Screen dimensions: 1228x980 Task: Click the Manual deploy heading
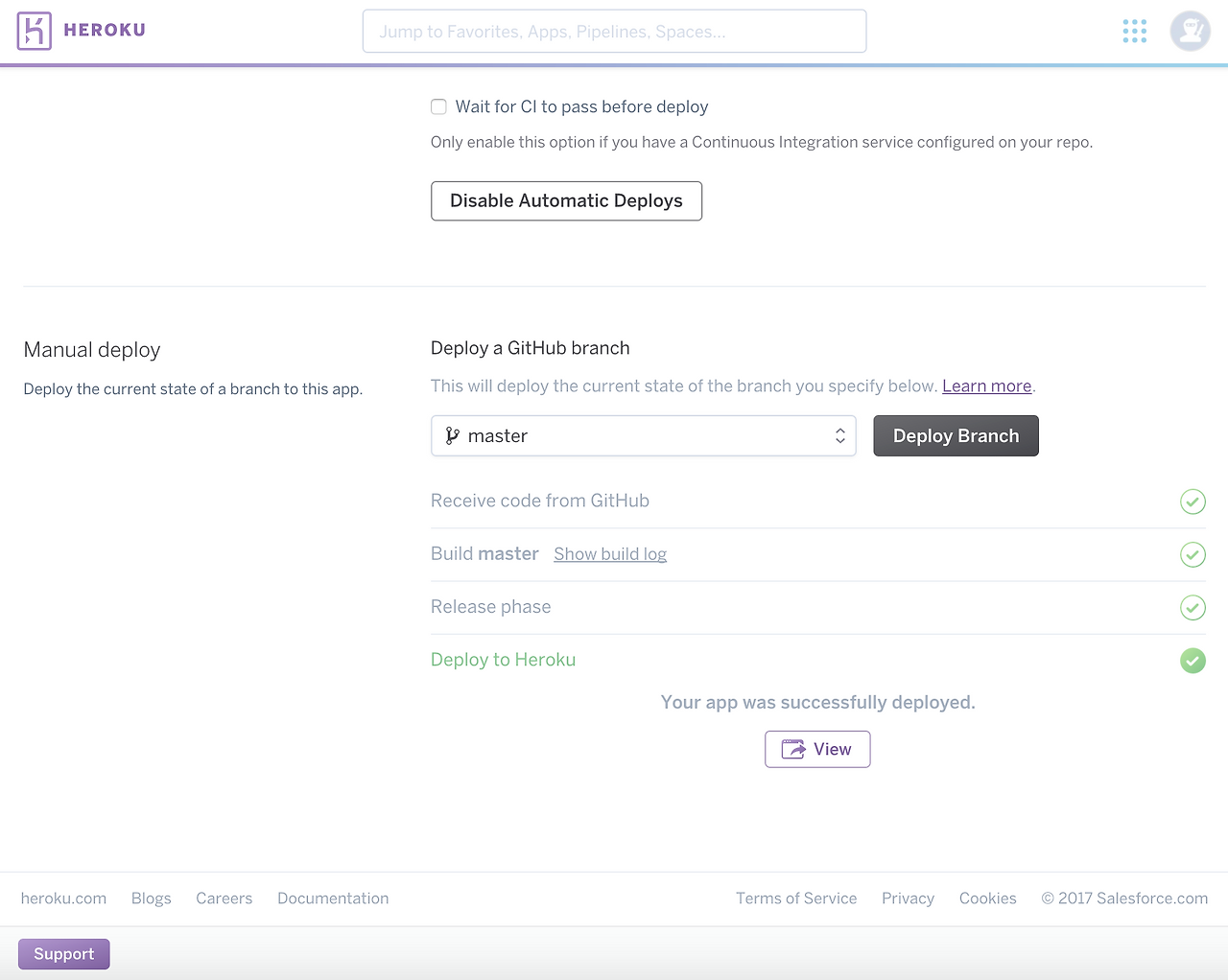pyautogui.click(x=92, y=350)
